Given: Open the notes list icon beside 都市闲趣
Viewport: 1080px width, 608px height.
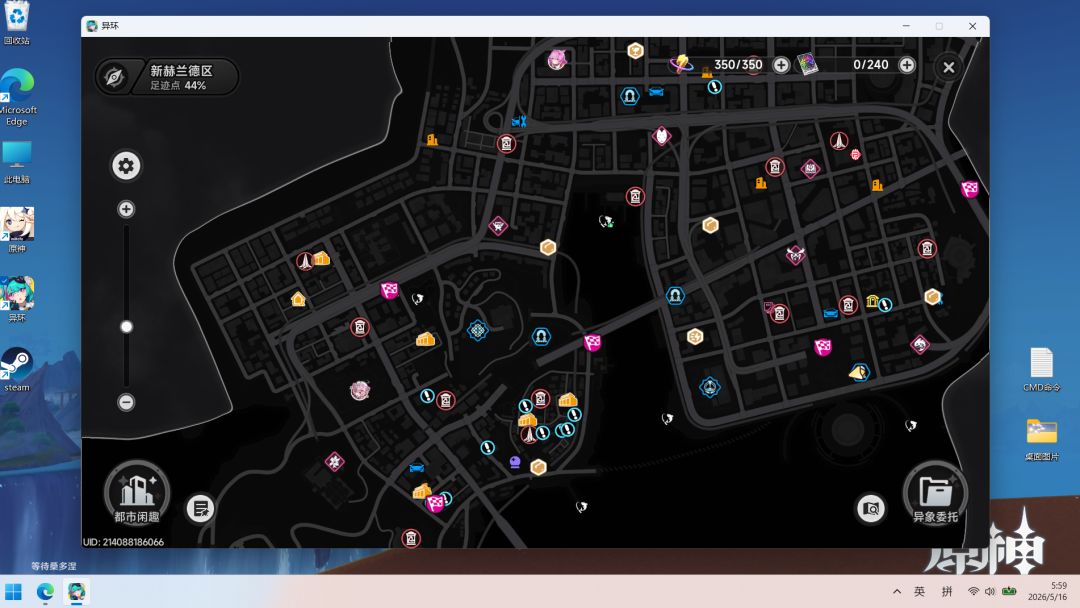Looking at the screenshot, I should coord(200,509).
